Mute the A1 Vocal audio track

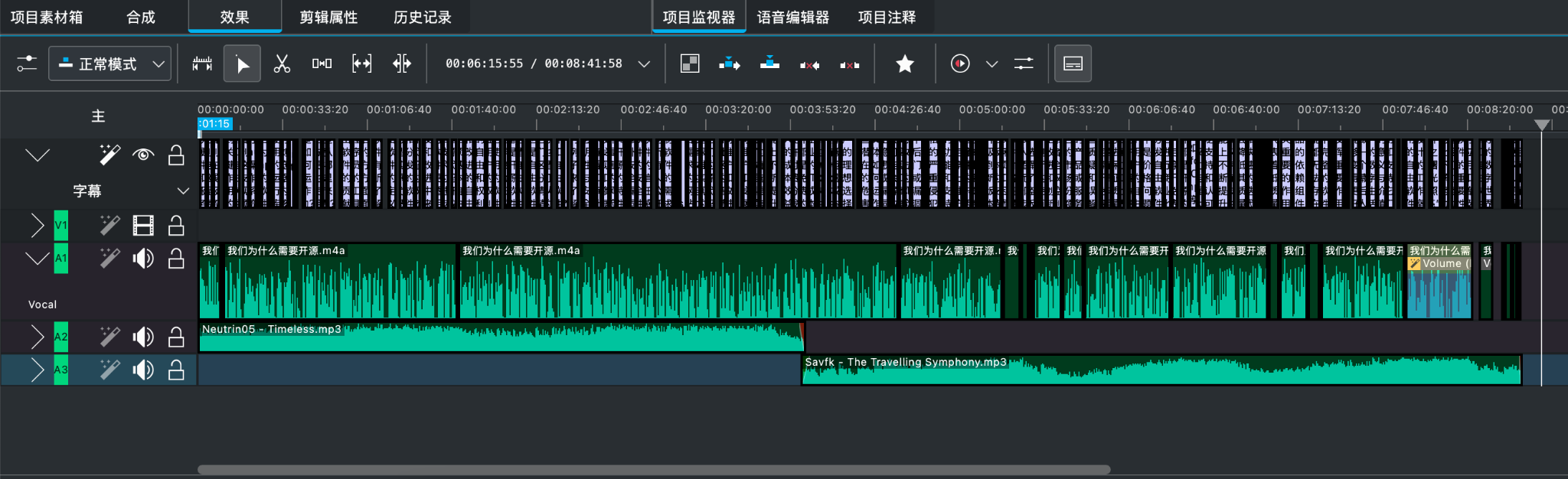(142, 259)
